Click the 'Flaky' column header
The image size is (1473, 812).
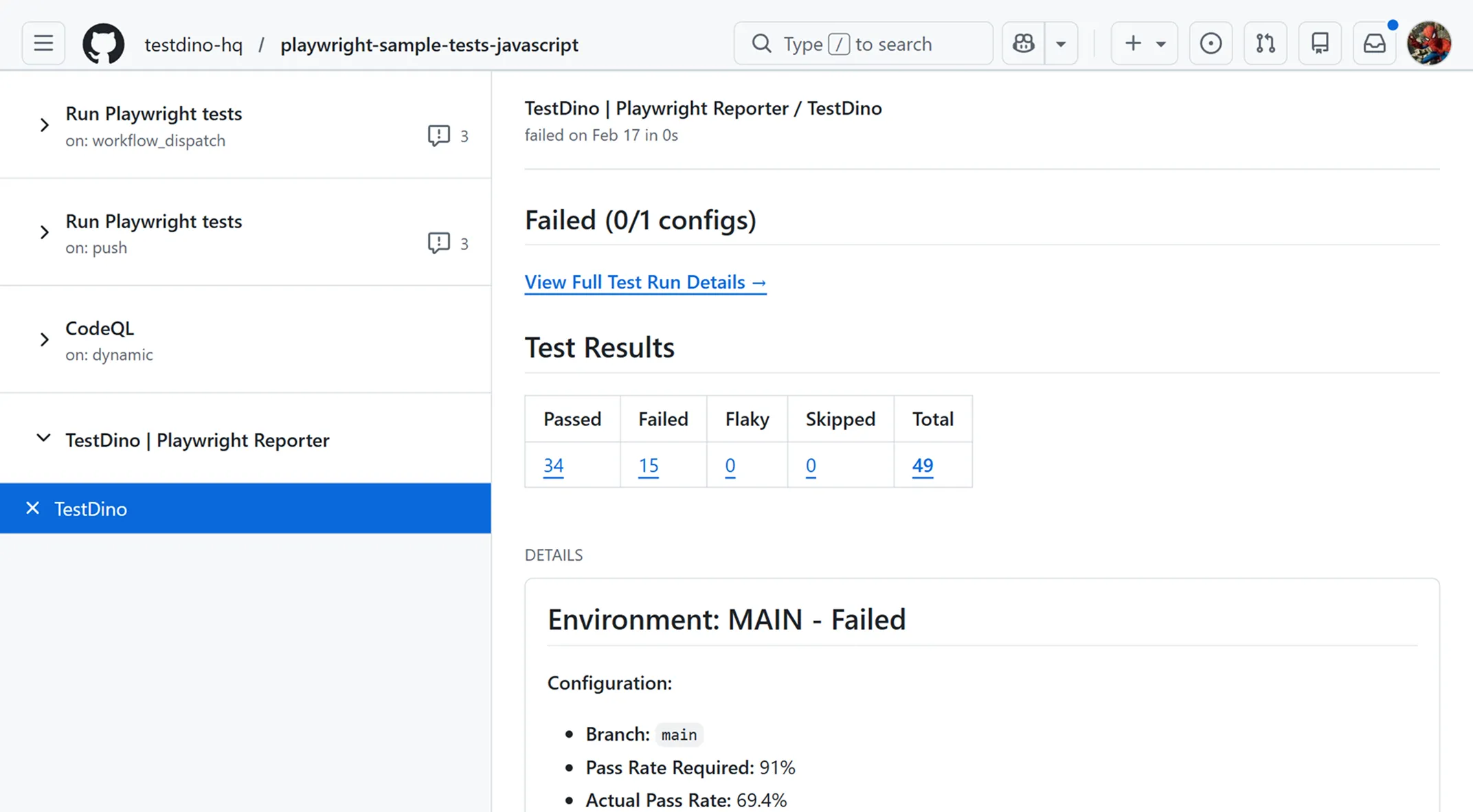(747, 419)
